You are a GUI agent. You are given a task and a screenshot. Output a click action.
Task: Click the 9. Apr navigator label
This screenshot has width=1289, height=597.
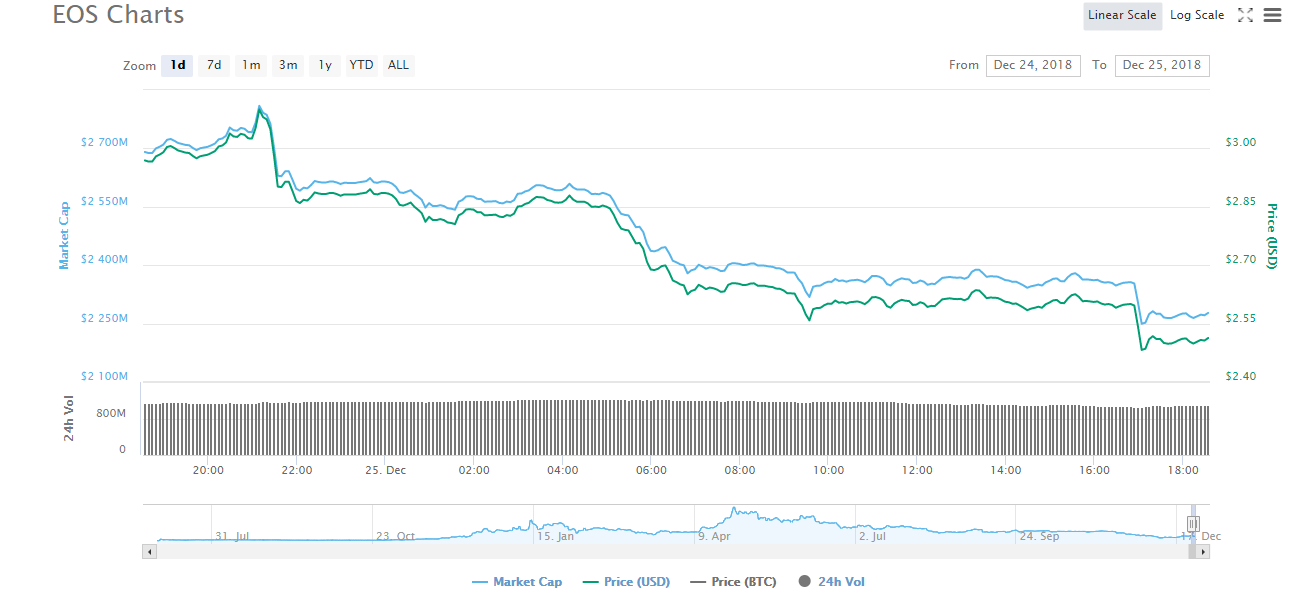714,536
